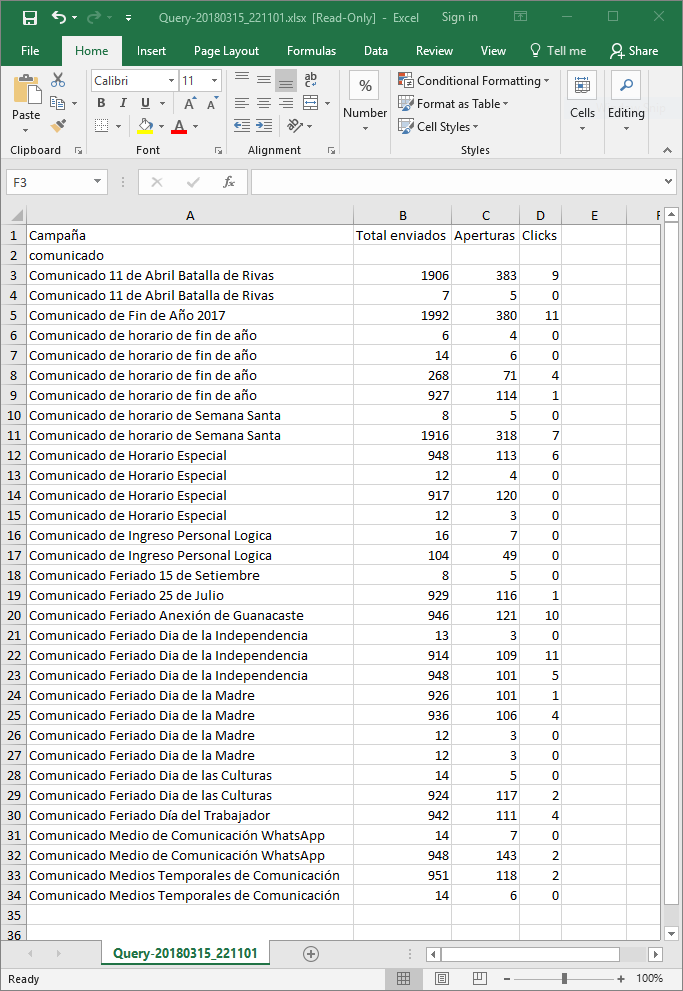This screenshot has width=683, height=991.
Task: Click the Undo arrow icon
Action: tap(59, 18)
